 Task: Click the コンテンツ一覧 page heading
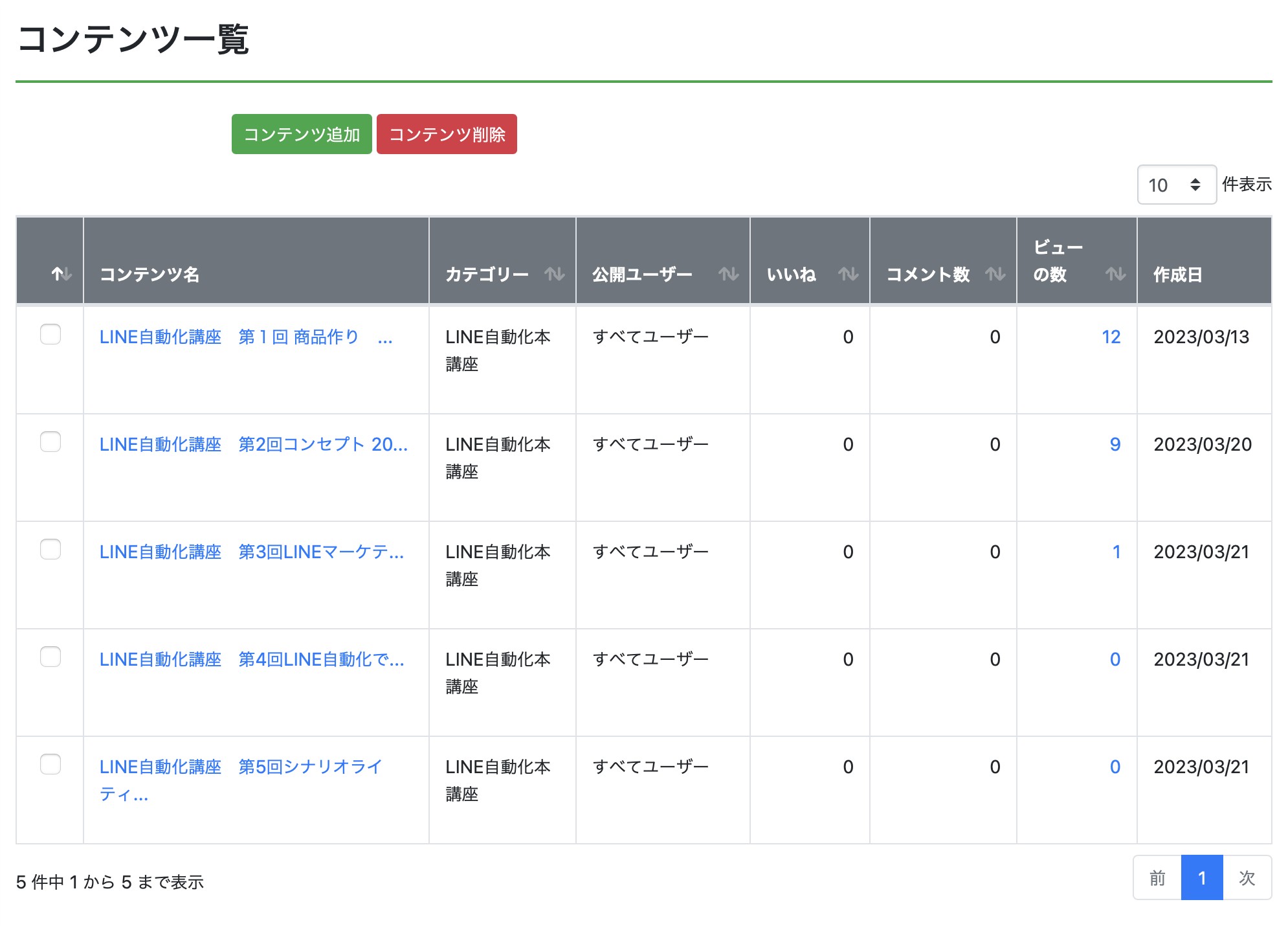[133, 39]
